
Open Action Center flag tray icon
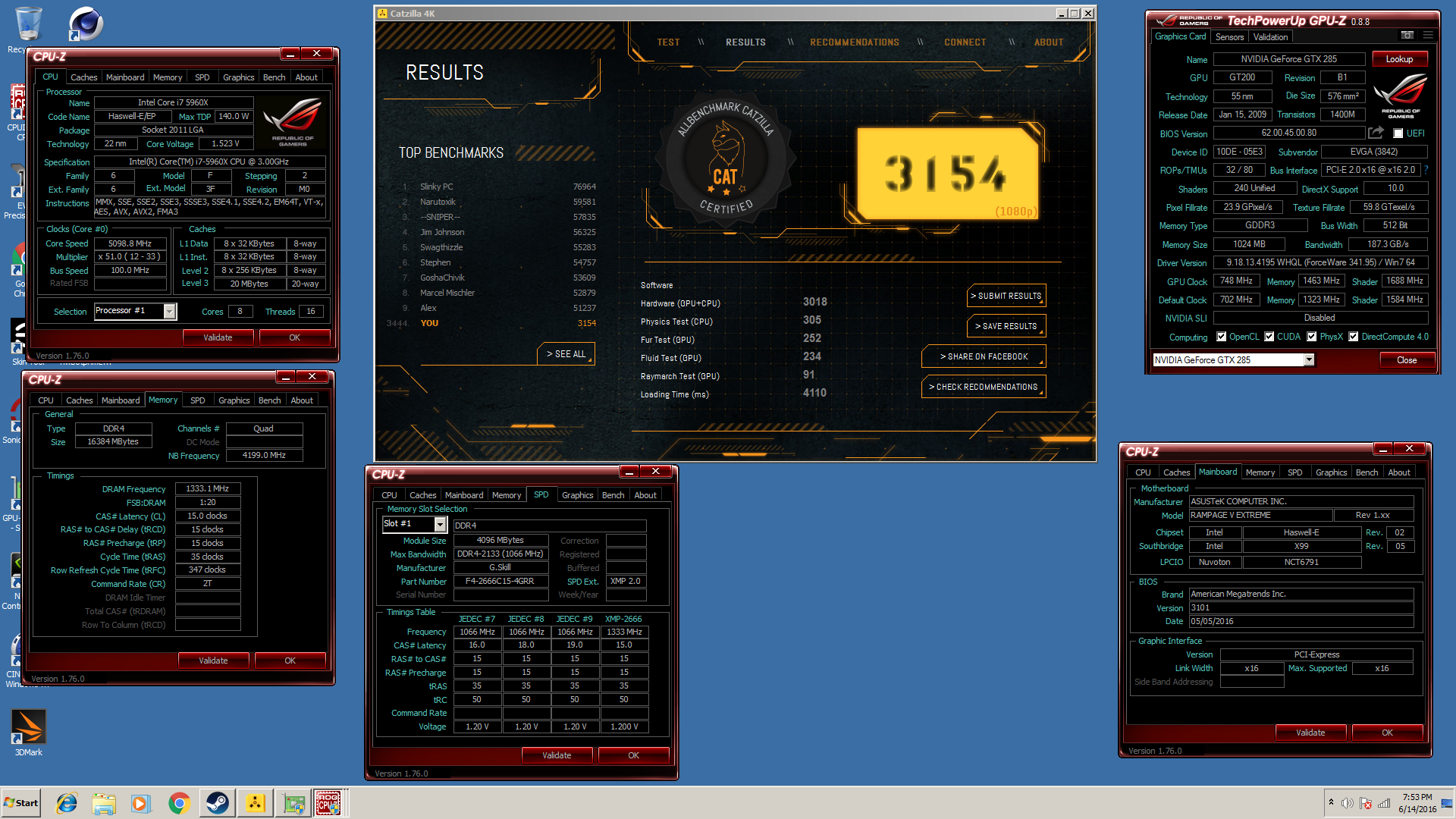[1366, 803]
